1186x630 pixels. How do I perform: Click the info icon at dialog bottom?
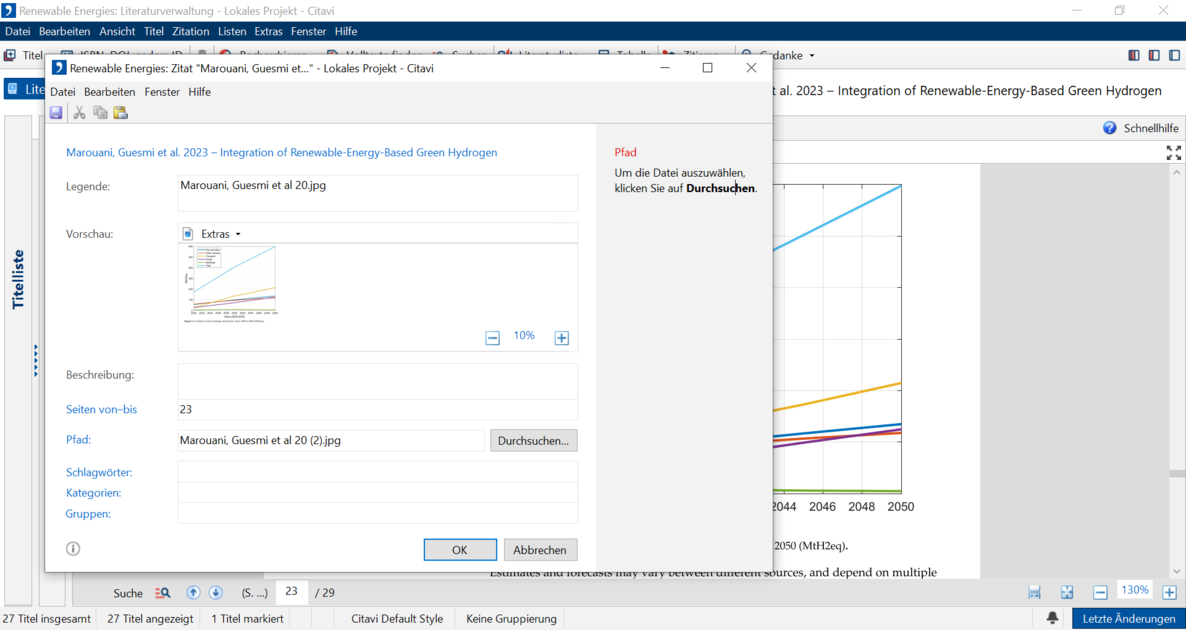coord(73,548)
